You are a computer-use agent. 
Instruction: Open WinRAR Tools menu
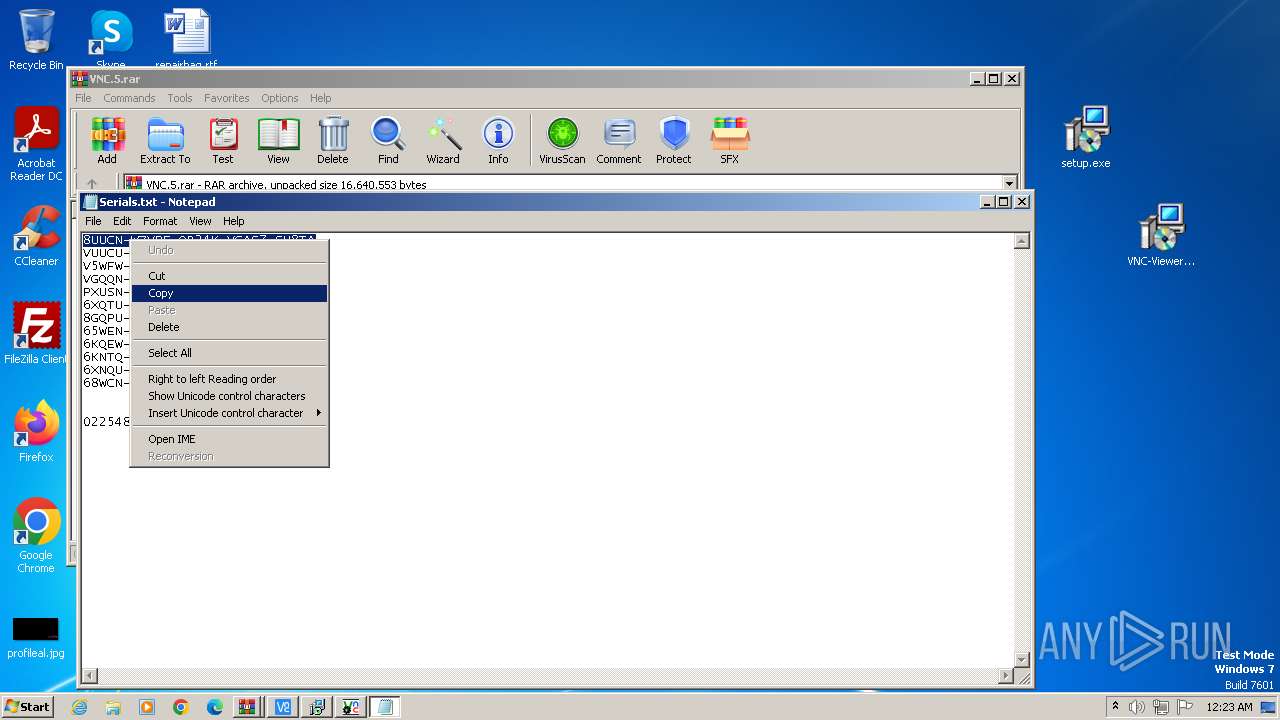[180, 98]
